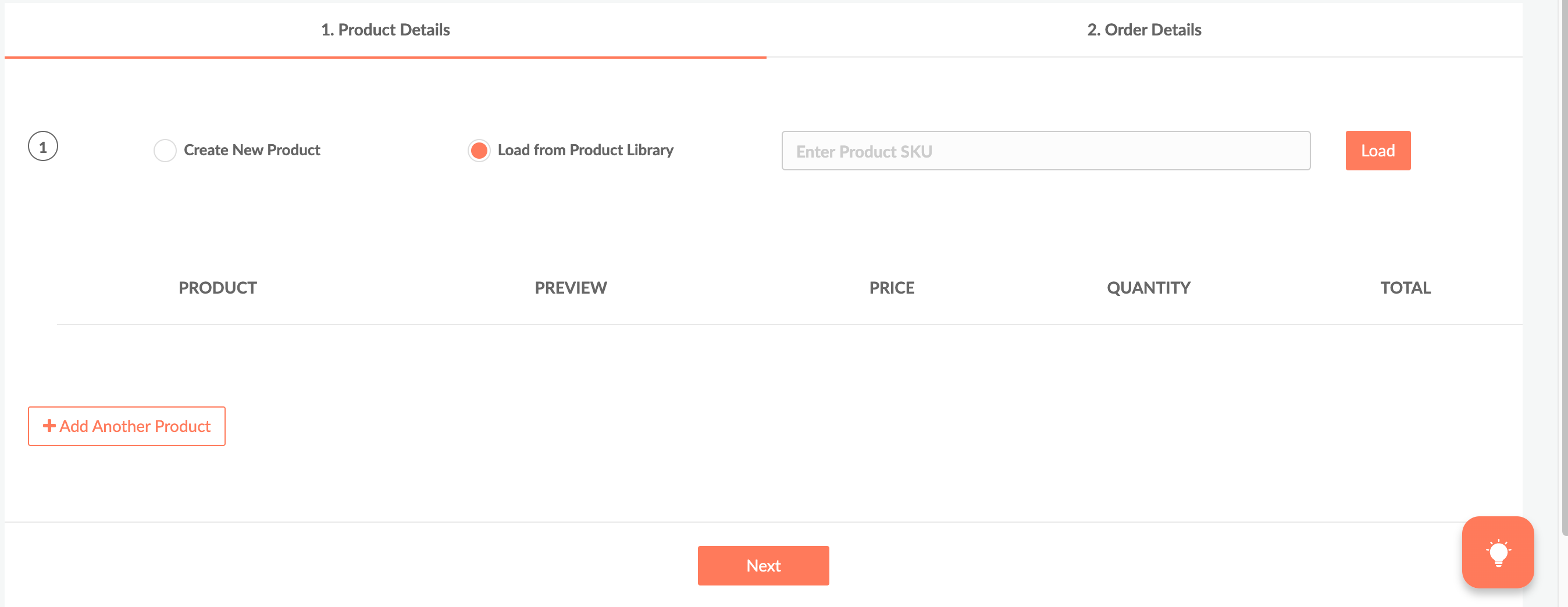1568x607 pixels.
Task: Focus the Enter Product SKU field
Action: [x=1045, y=151]
